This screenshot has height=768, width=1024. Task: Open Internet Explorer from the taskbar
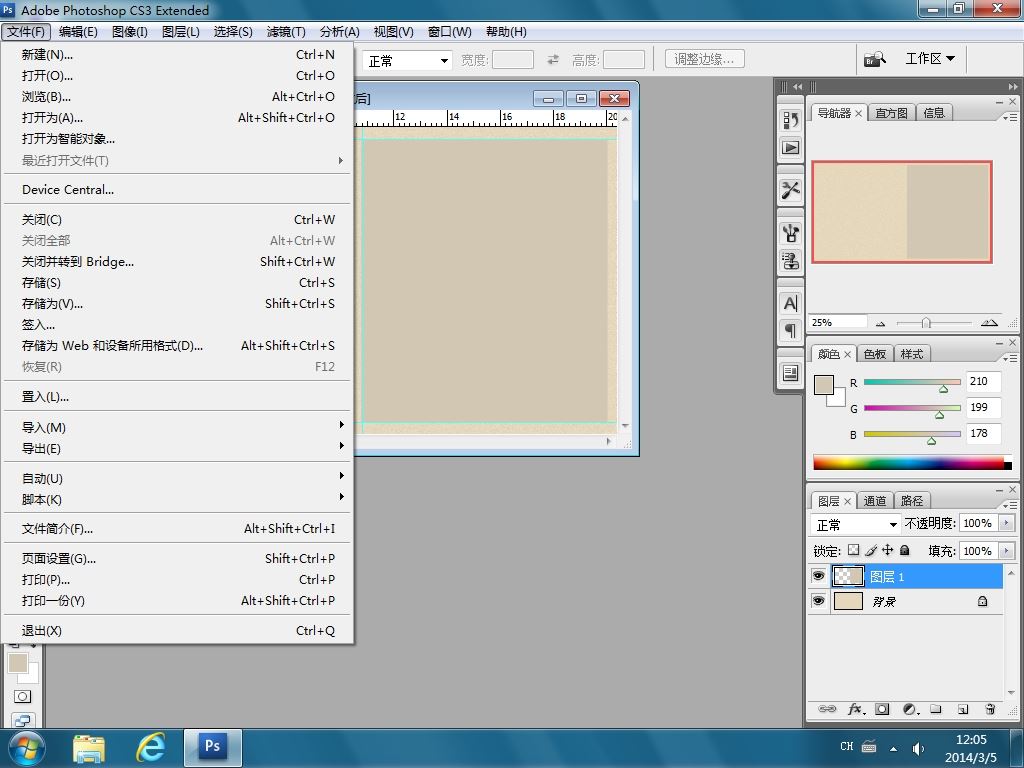[150, 747]
